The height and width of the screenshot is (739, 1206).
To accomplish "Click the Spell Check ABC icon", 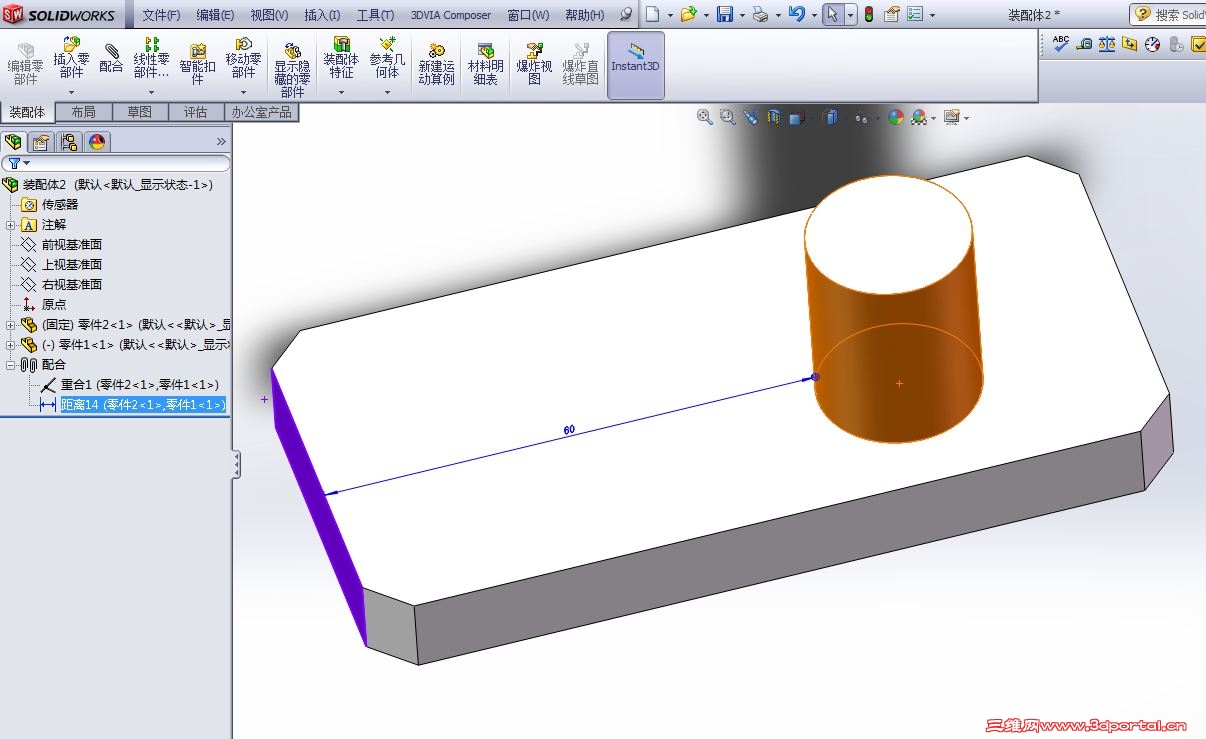I will [x=1061, y=43].
